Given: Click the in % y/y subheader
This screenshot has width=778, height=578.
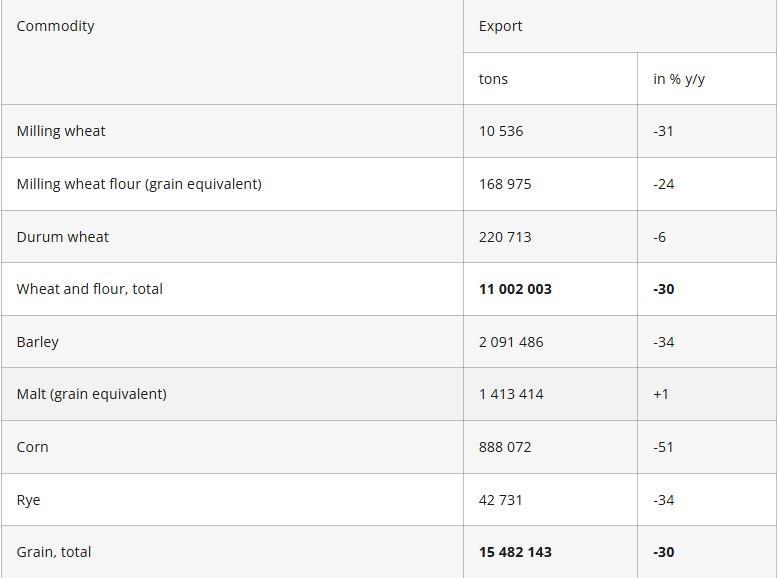Looking at the screenshot, I should pos(679,79).
